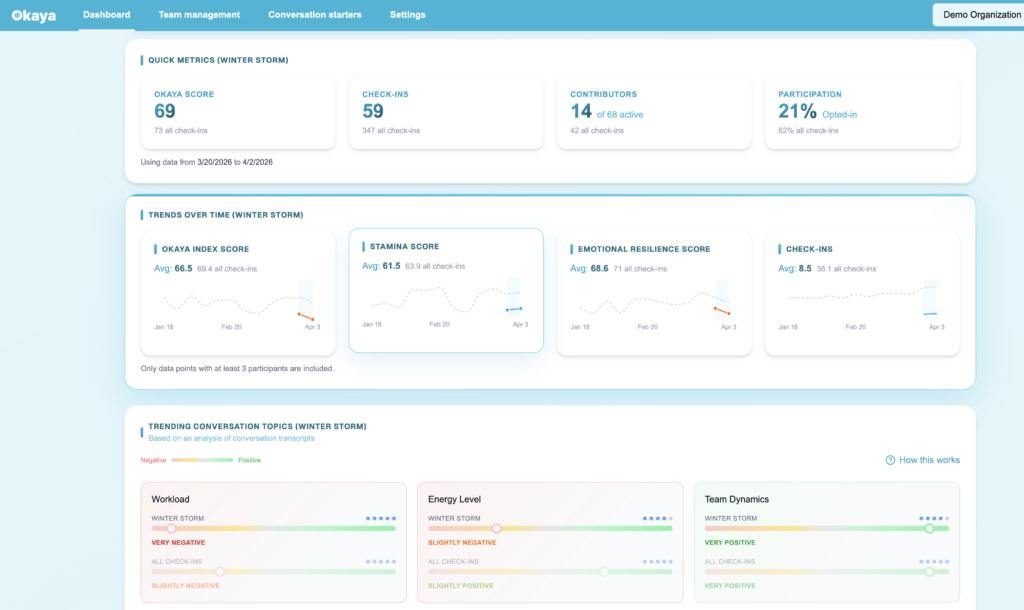The width and height of the screenshot is (1024, 610).
Task: Click the Negative to Positive legend gradient
Action: click(x=202, y=460)
